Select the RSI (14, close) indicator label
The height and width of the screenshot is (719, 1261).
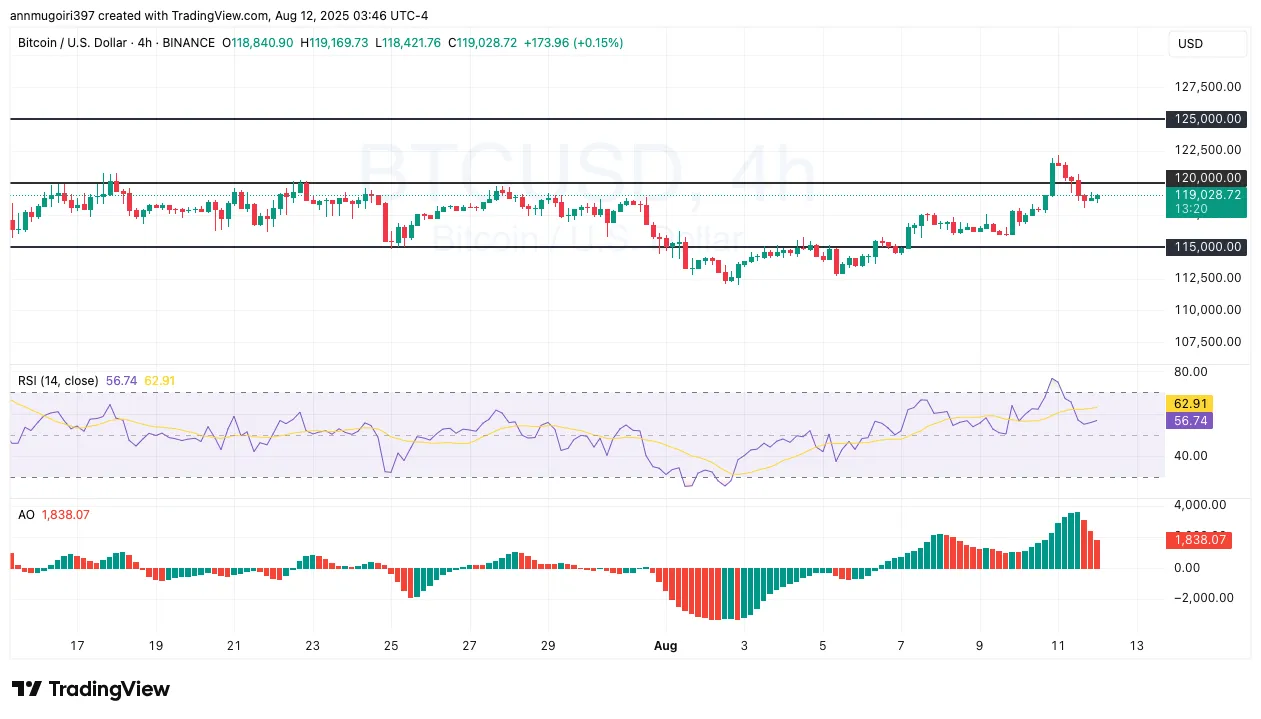click(56, 381)
